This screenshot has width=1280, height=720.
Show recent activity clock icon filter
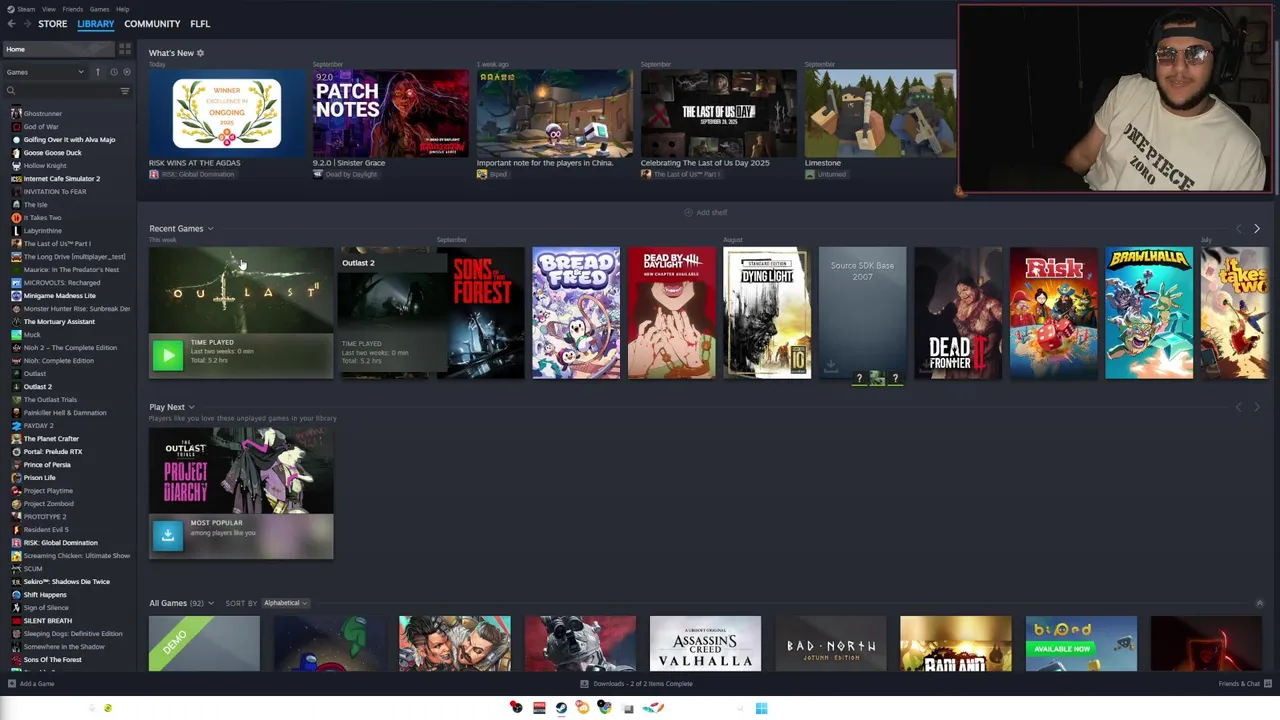coord(113,72)
